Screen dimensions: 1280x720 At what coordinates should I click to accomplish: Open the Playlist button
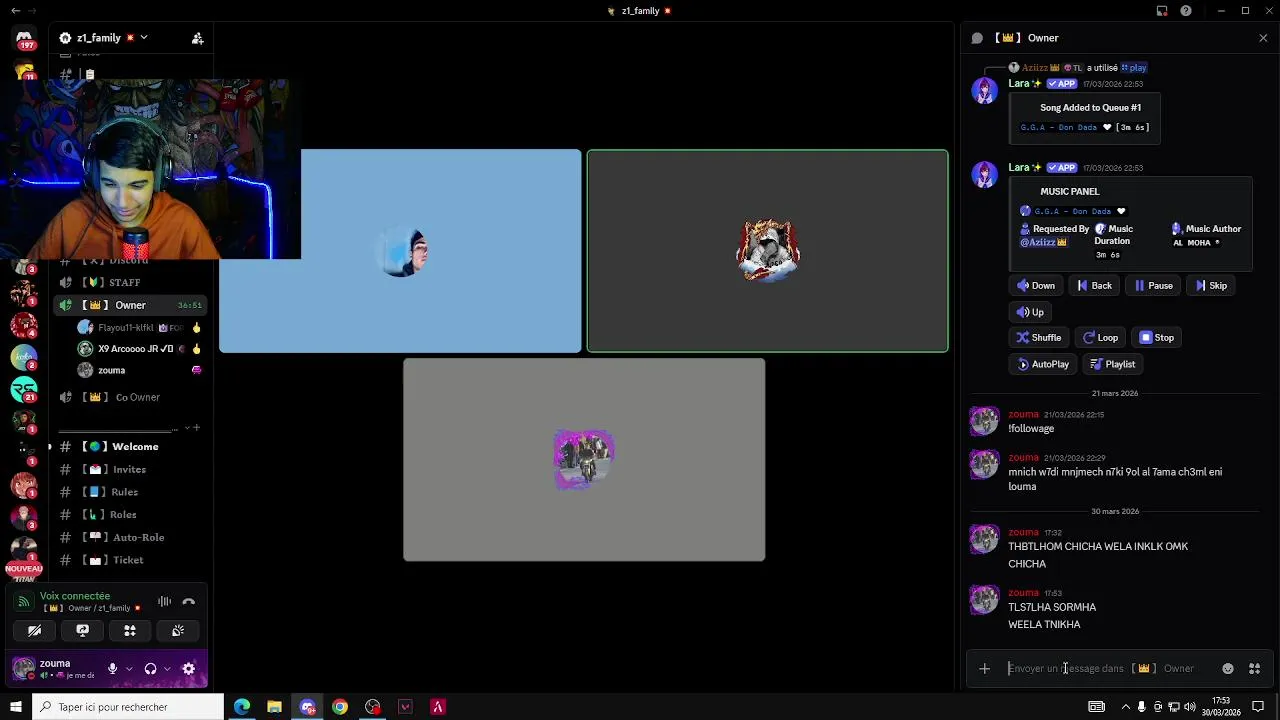pos(1112,364)
